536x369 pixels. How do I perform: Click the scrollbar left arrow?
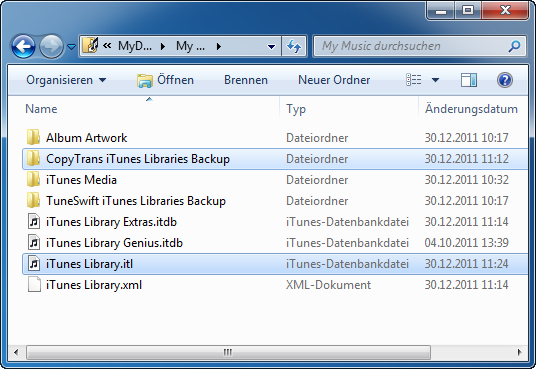[15, 352]
